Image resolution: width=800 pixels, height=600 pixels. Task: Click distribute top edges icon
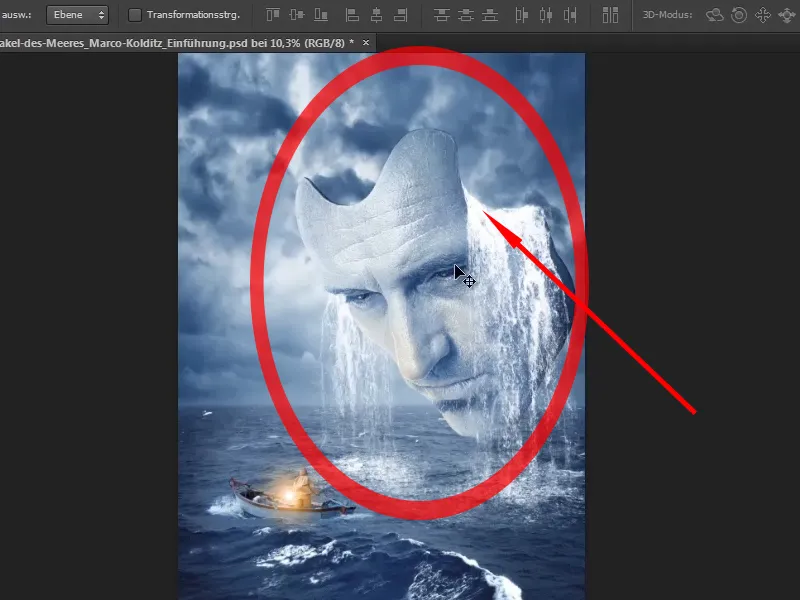point(441,15)
